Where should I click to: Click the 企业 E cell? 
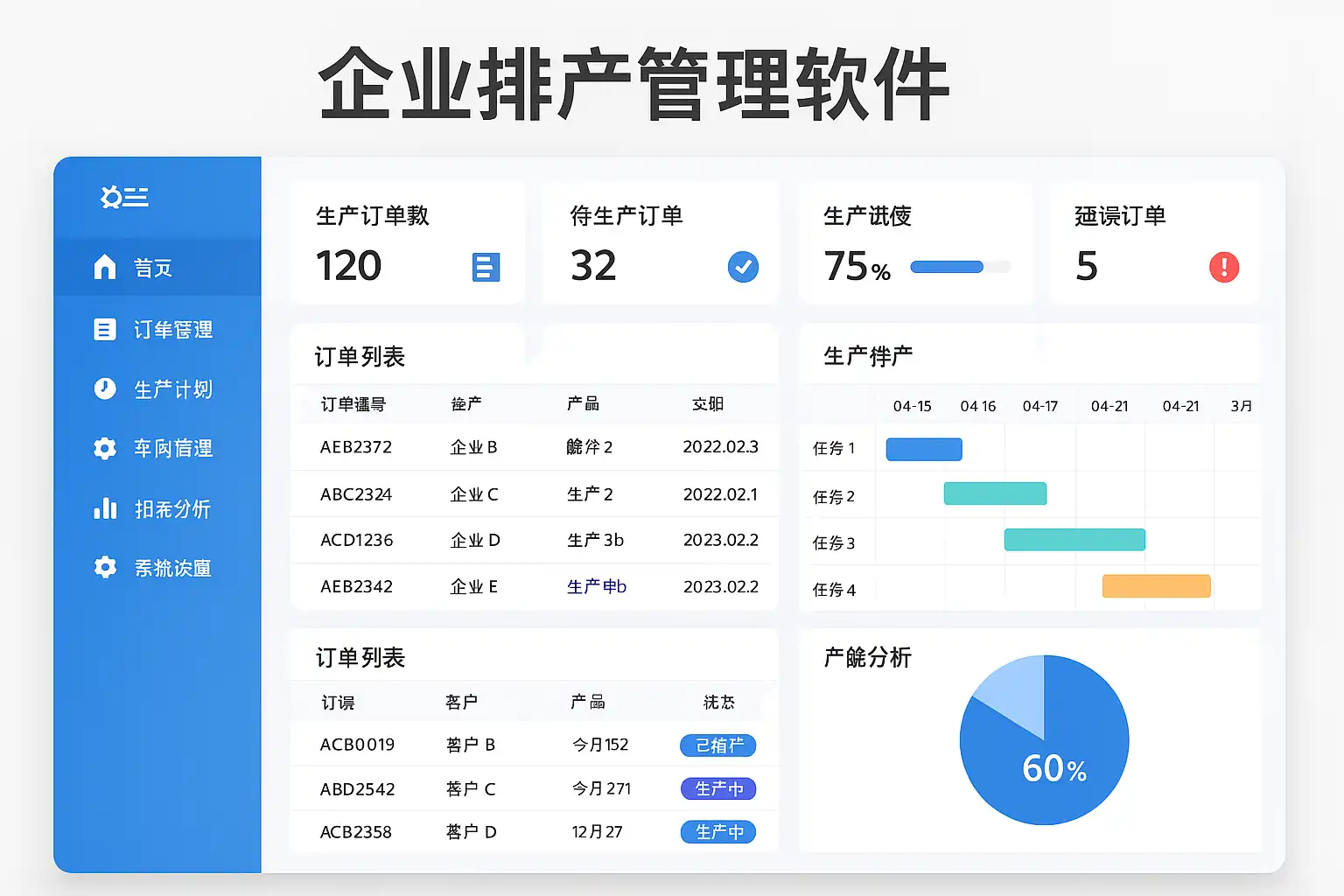pos(473,586)
